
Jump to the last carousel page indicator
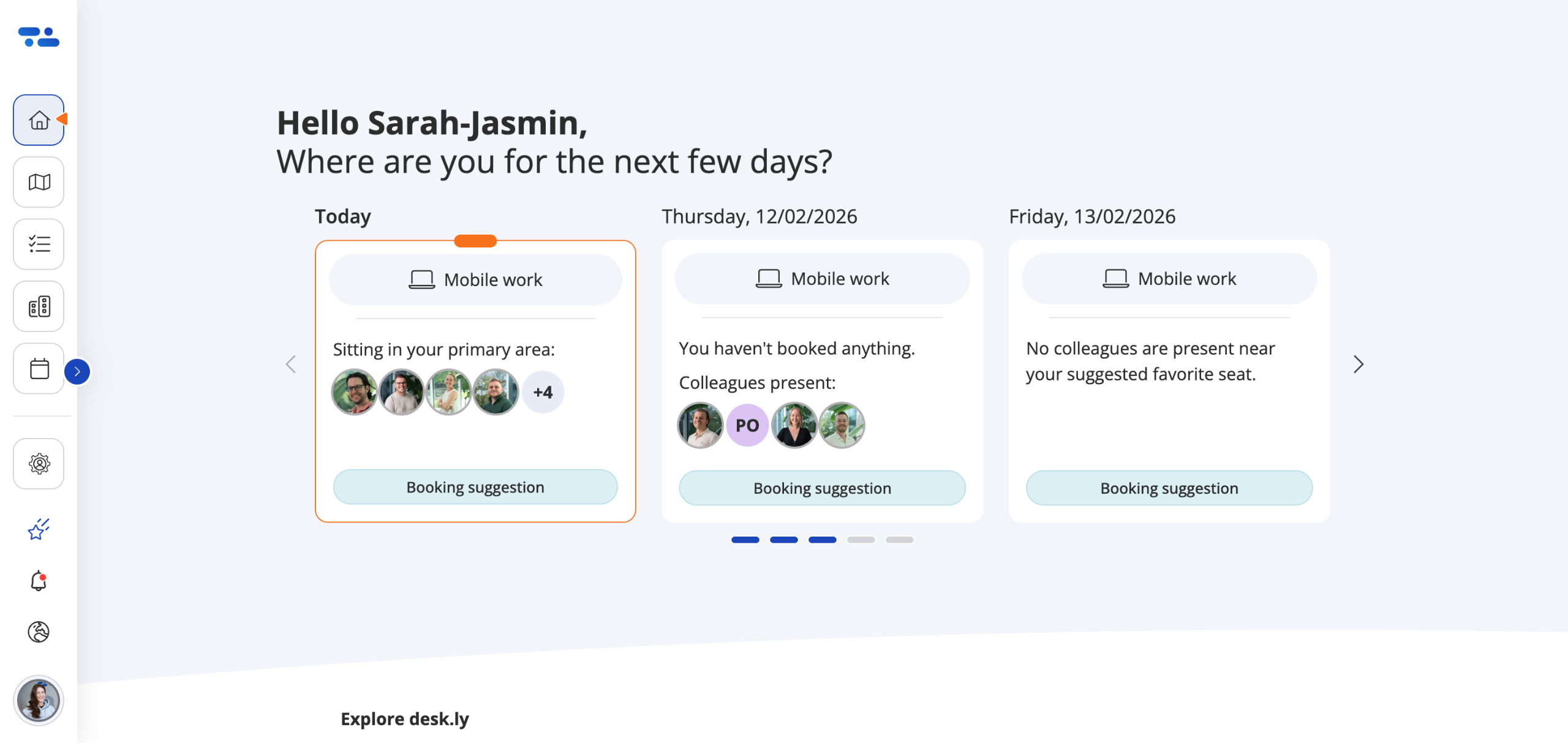[x=899, y=540]
